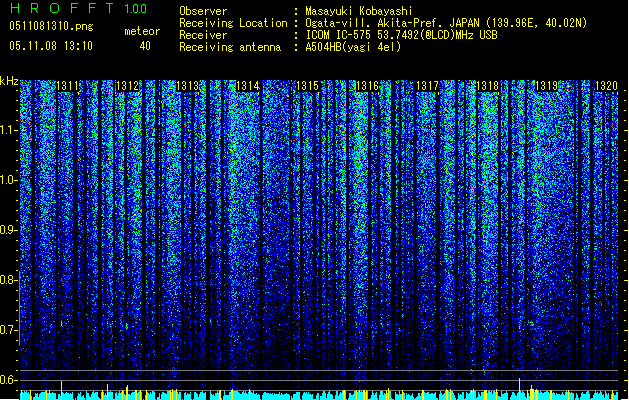Click receiver text ICOM IC-575 53.7492 MHz USB
Viewport: 629px width, 400px height.
[402, 35]
